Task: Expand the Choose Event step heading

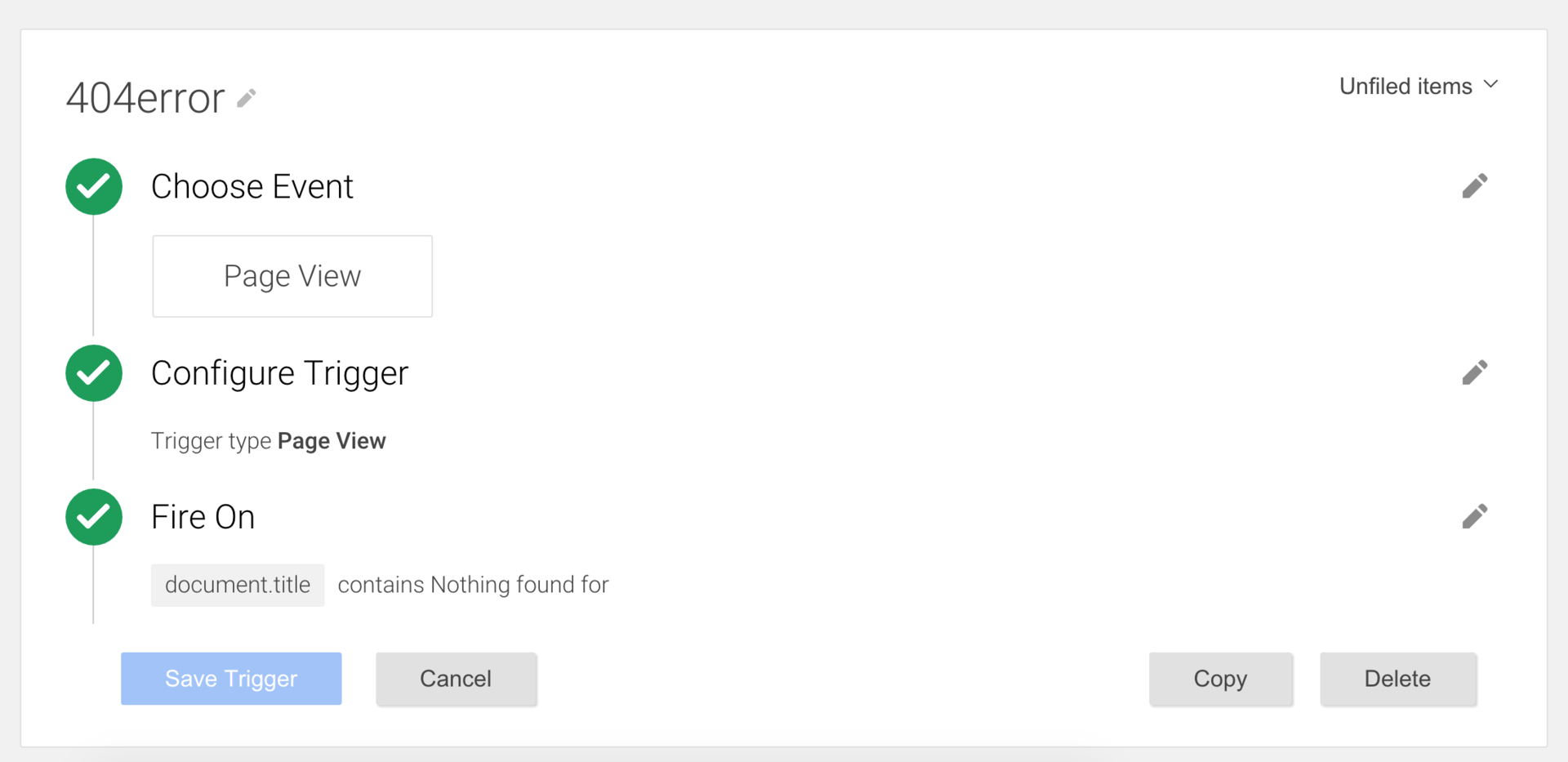Action: (x=252, y=186)
